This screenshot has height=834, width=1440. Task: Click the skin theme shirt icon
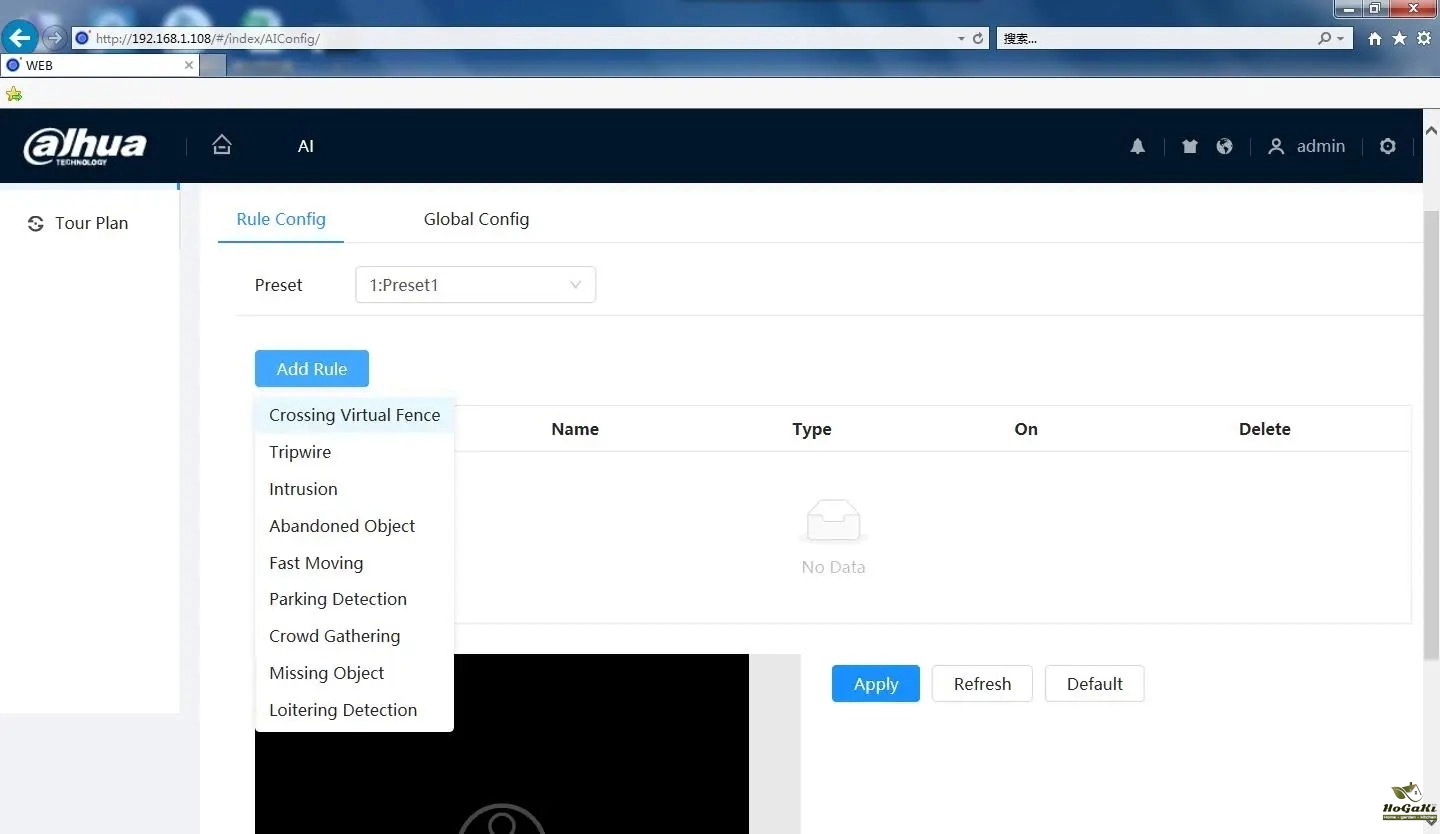1189,146
